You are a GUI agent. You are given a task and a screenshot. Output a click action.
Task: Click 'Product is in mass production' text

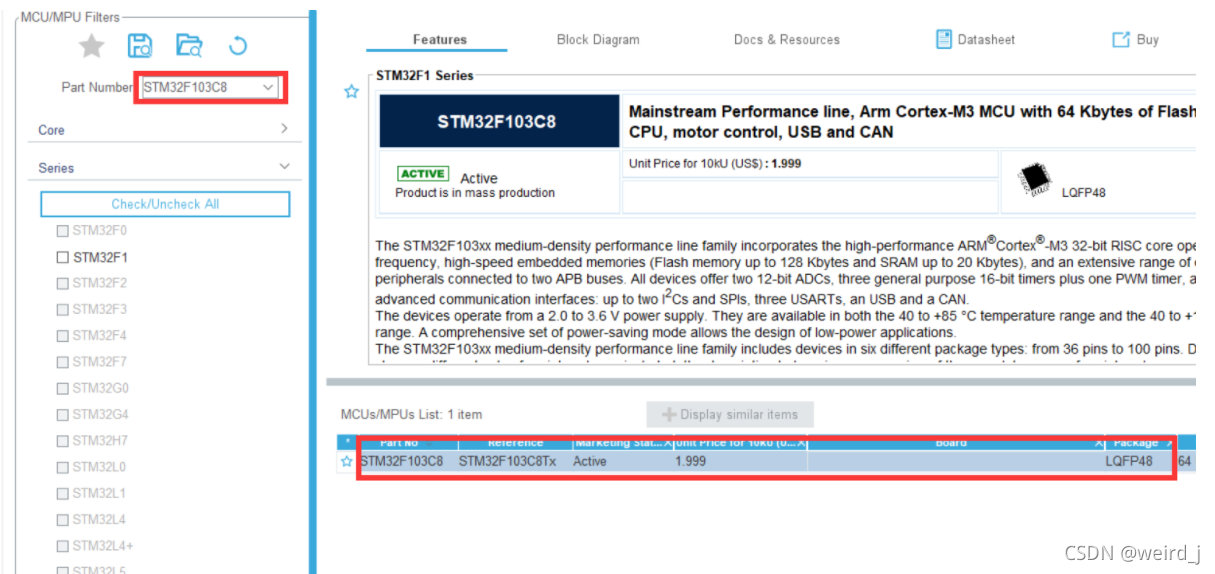coord(475,193)
